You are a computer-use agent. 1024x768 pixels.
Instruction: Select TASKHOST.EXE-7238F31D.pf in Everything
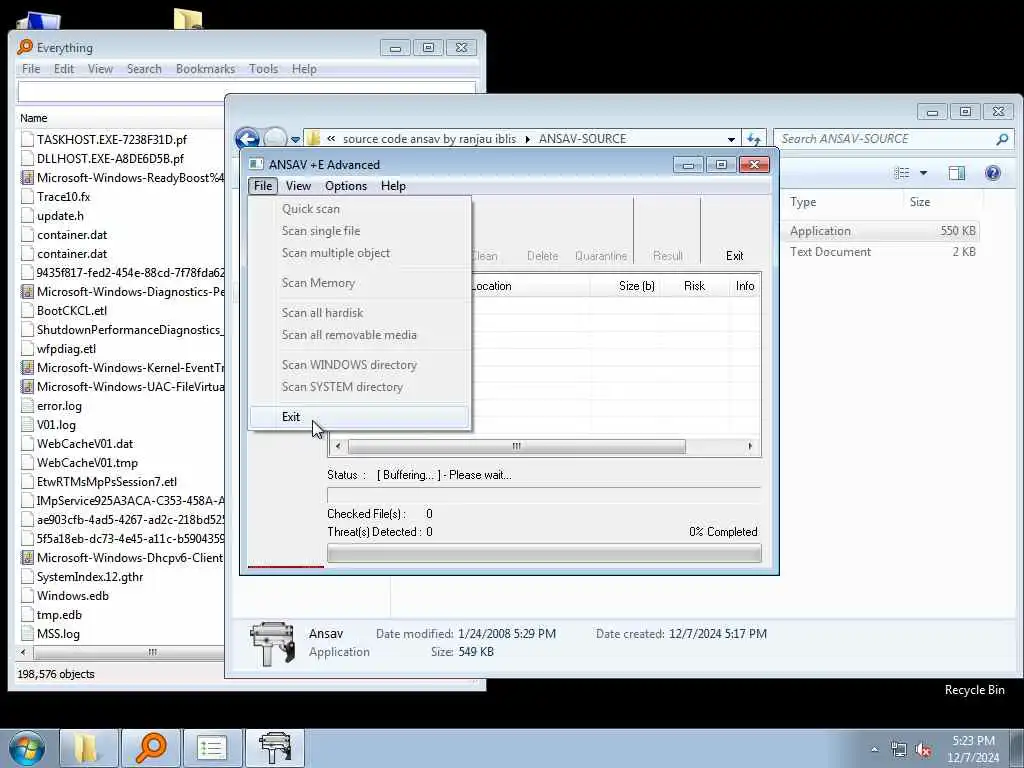coord(112,140)
